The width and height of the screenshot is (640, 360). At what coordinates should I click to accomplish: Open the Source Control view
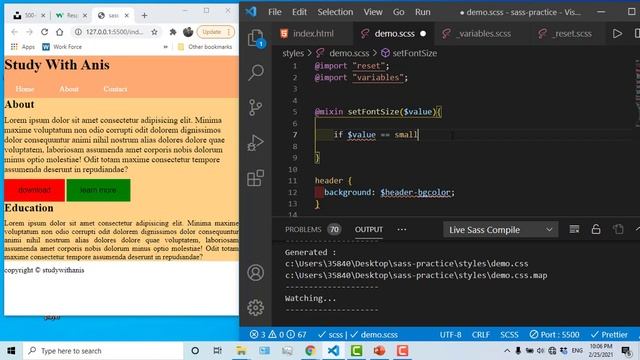coord(256,108)
